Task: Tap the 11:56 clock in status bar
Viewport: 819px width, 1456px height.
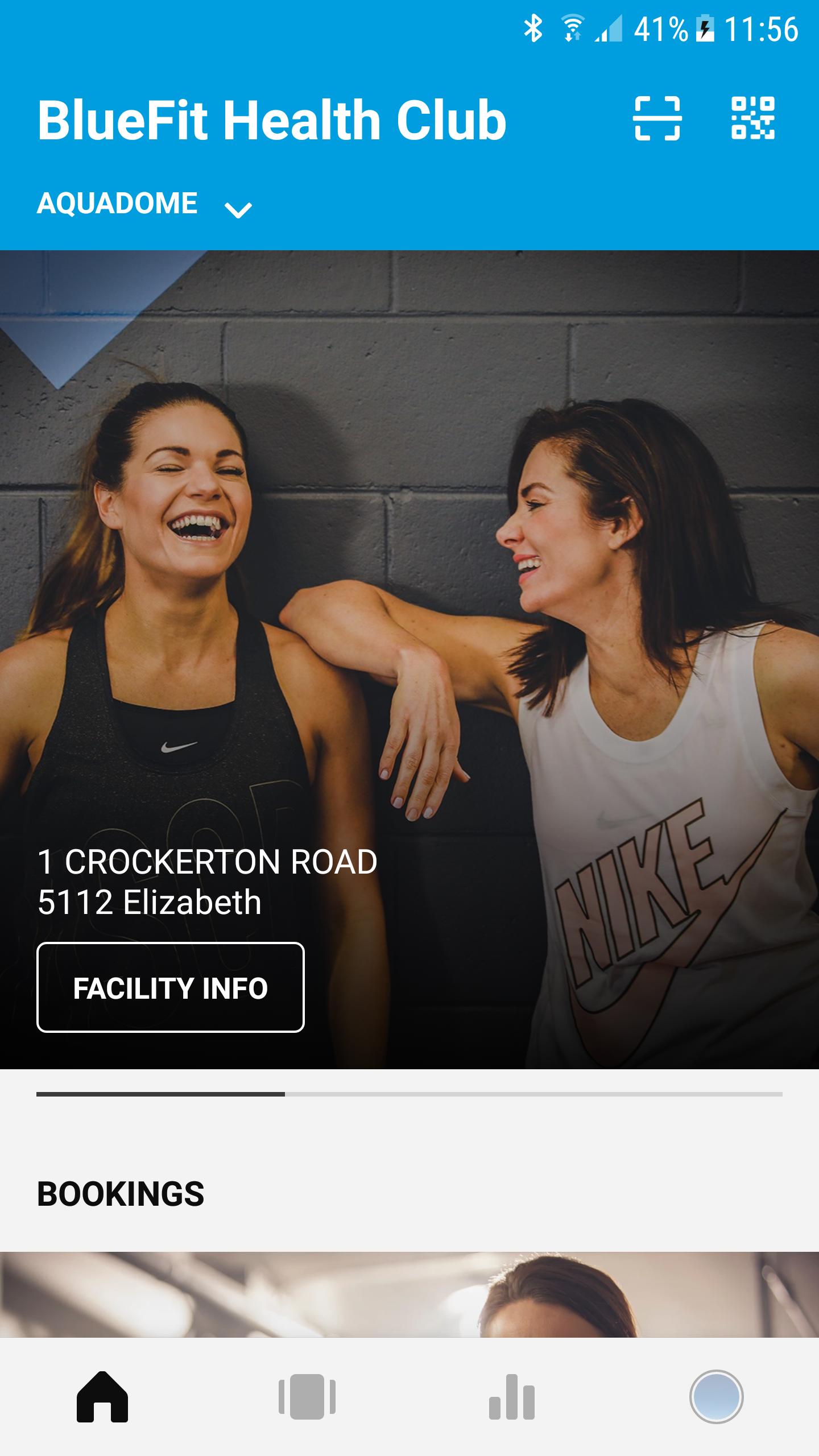Action: pos(762,28)
